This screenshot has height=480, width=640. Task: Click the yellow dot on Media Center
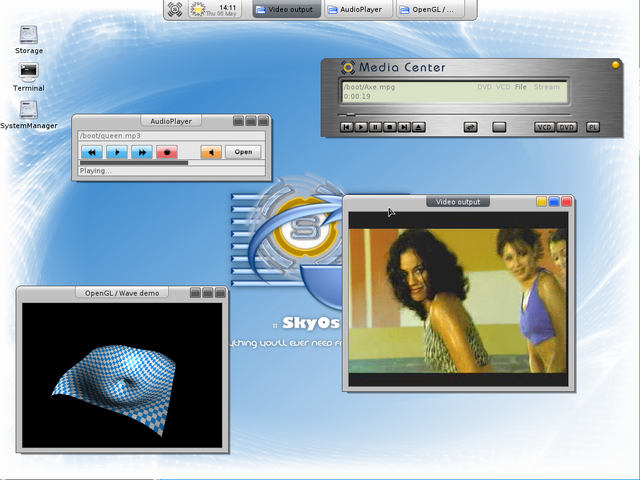point(615,64)
